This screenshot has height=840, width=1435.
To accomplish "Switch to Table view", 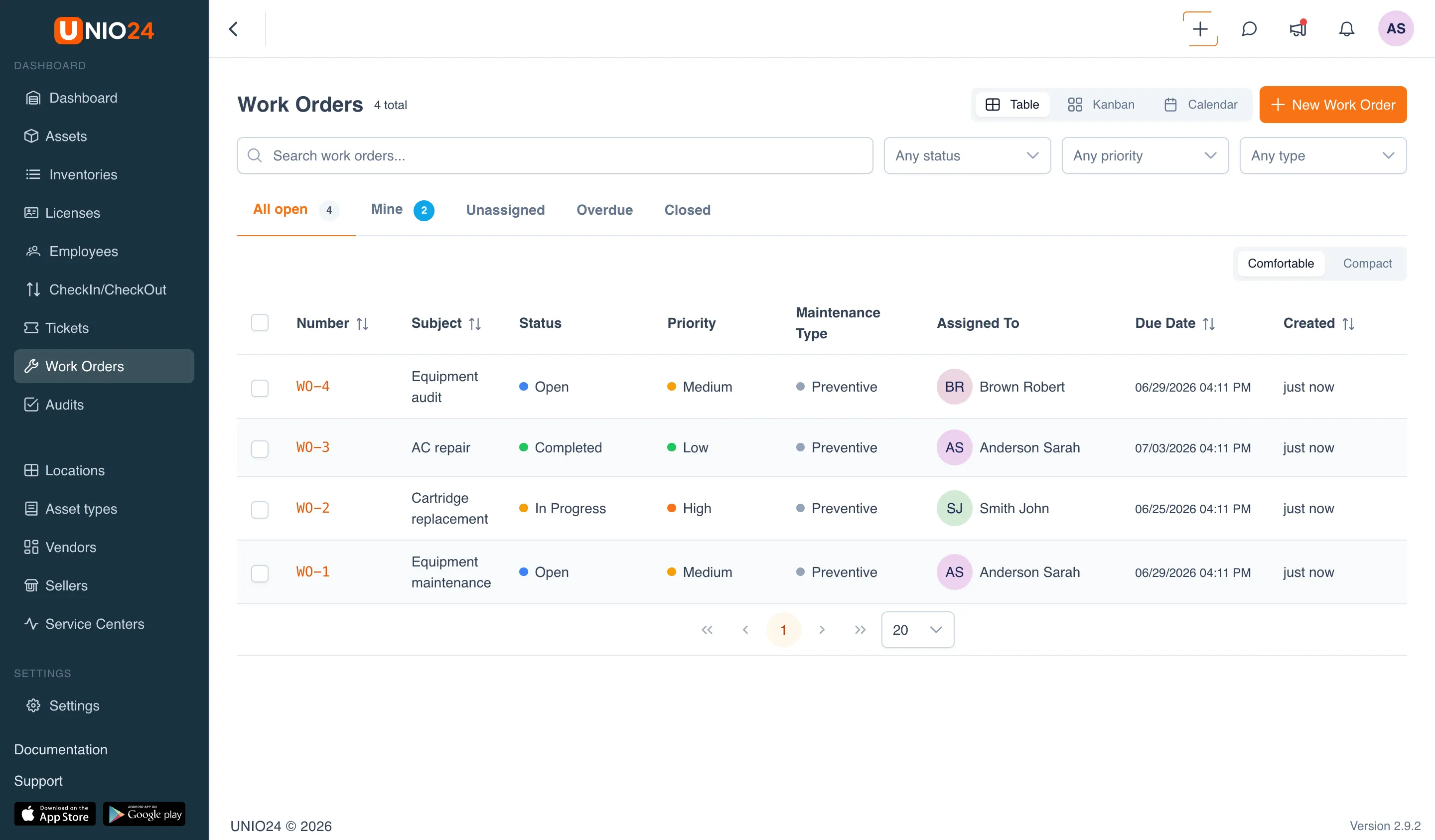I will click(x=1012, y=104).
